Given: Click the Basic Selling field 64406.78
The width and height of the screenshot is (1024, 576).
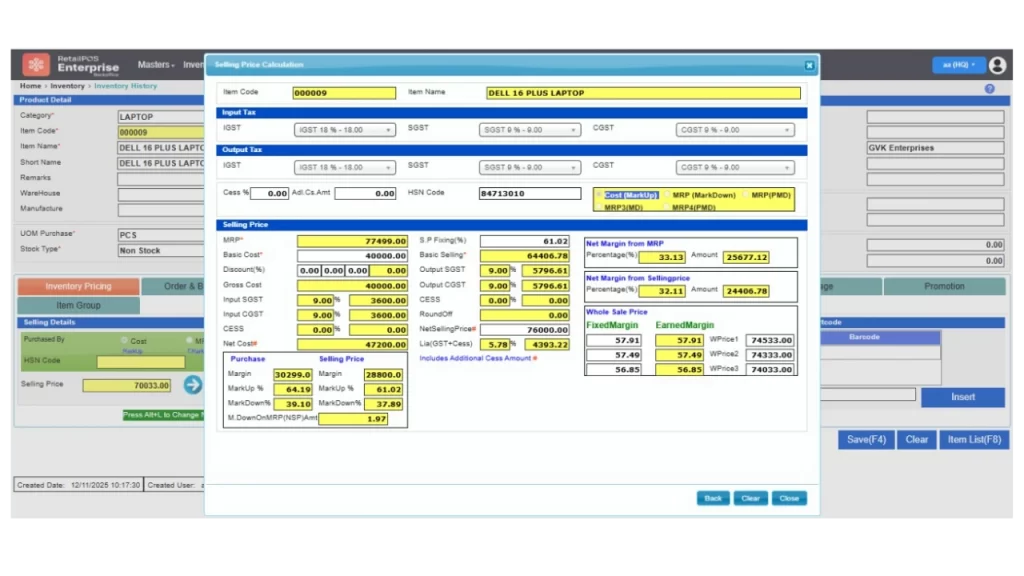Looking at the screenshot, I should 524,256.
